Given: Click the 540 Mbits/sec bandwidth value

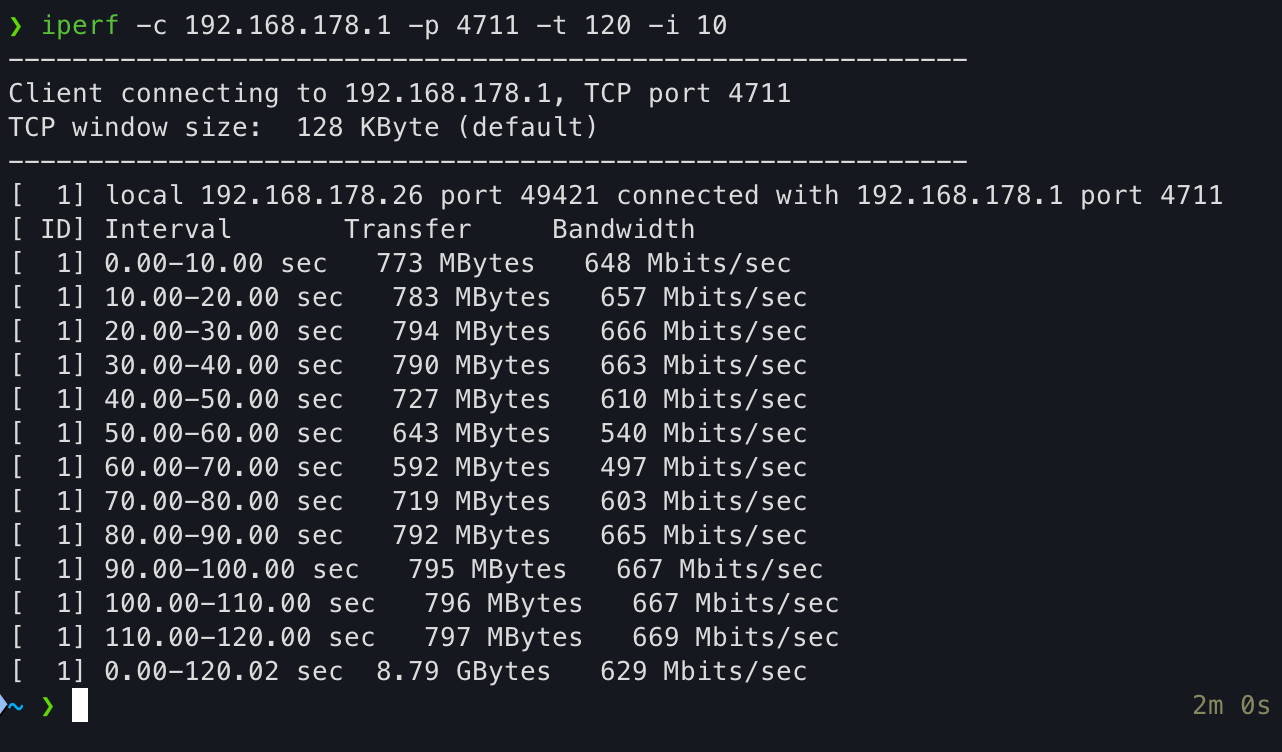Looking at the screenshot, I should coord(703,433).
